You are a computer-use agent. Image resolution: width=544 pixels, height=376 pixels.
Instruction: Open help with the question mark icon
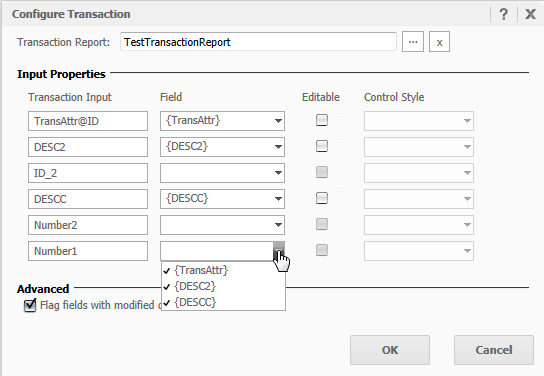[503, 14]
